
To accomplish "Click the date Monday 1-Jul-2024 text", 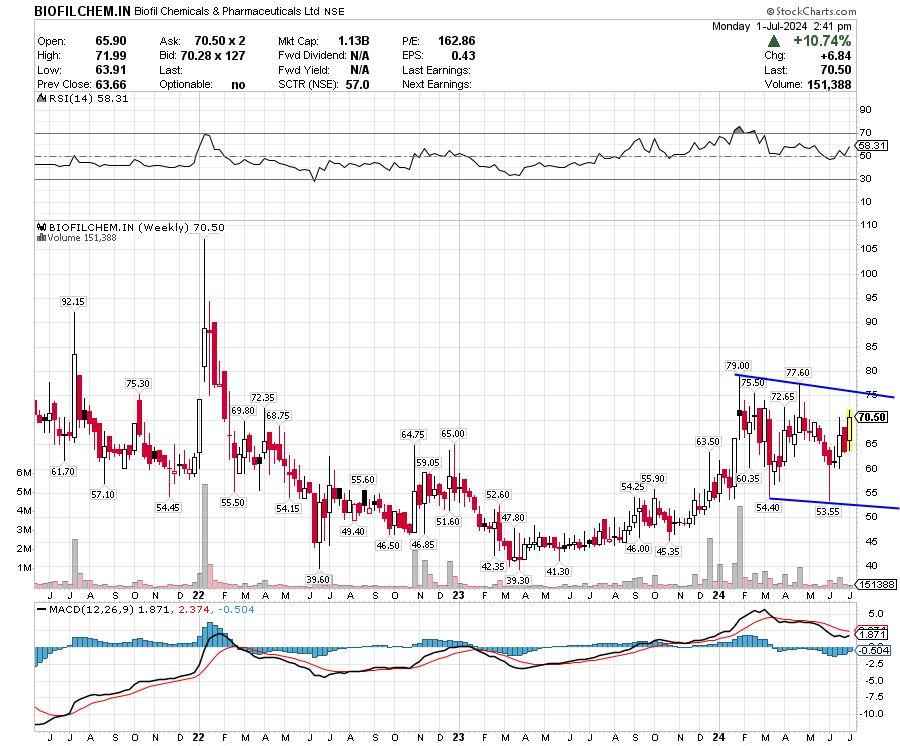I will point(759,26).
